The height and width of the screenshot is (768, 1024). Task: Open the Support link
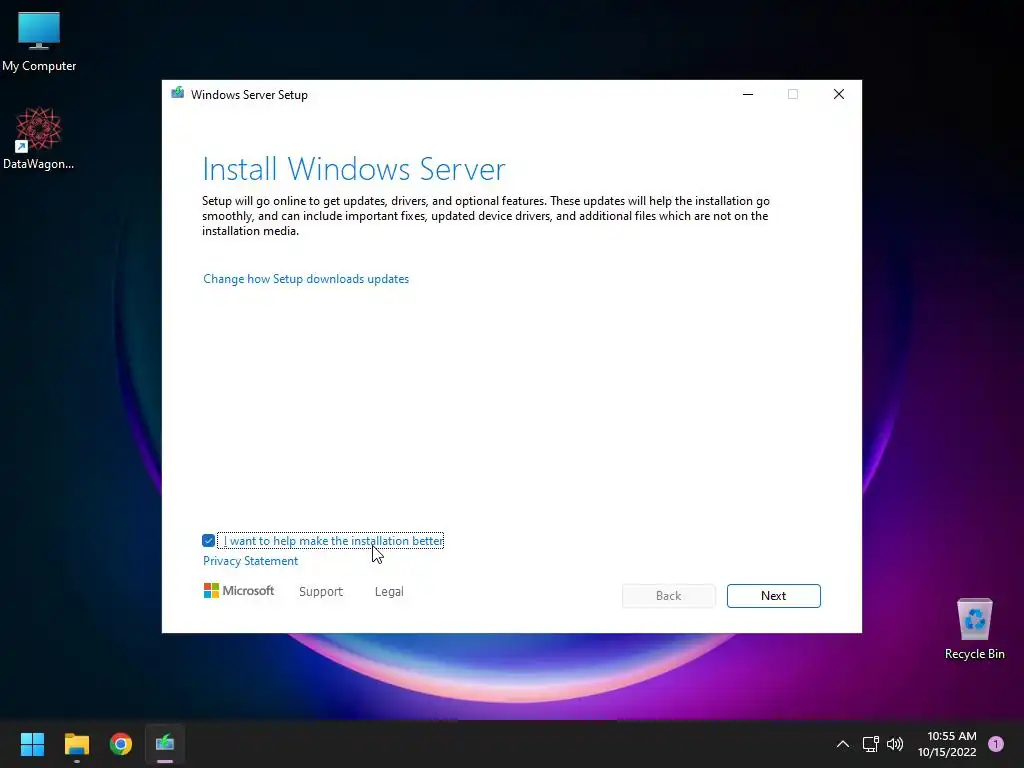[321, 592]
